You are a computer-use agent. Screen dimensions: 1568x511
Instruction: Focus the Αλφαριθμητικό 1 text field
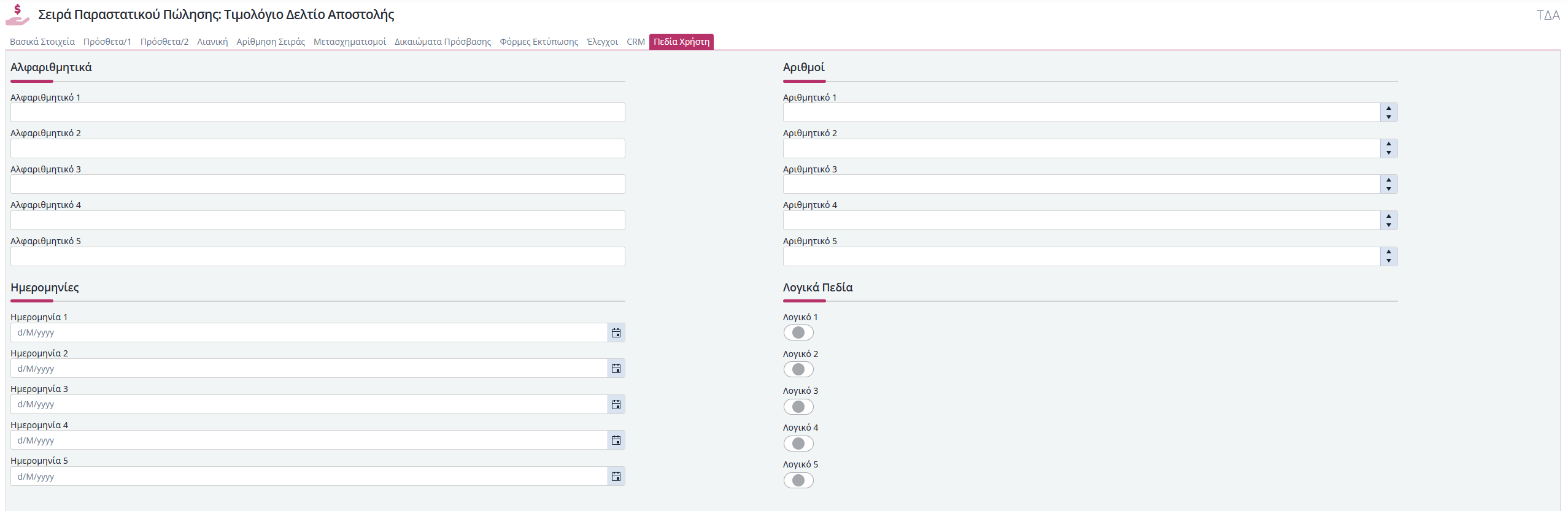click(318, 112)
